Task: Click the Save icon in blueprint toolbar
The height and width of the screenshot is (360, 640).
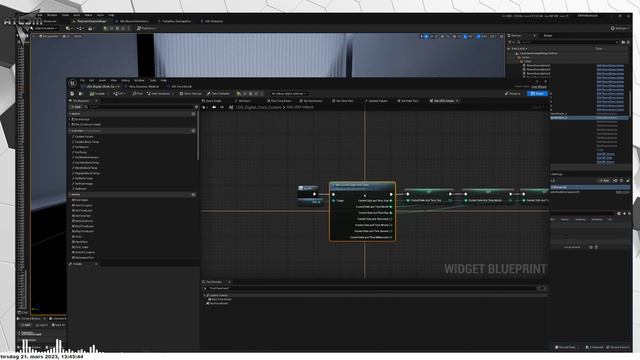Action: tap(73, 93)
